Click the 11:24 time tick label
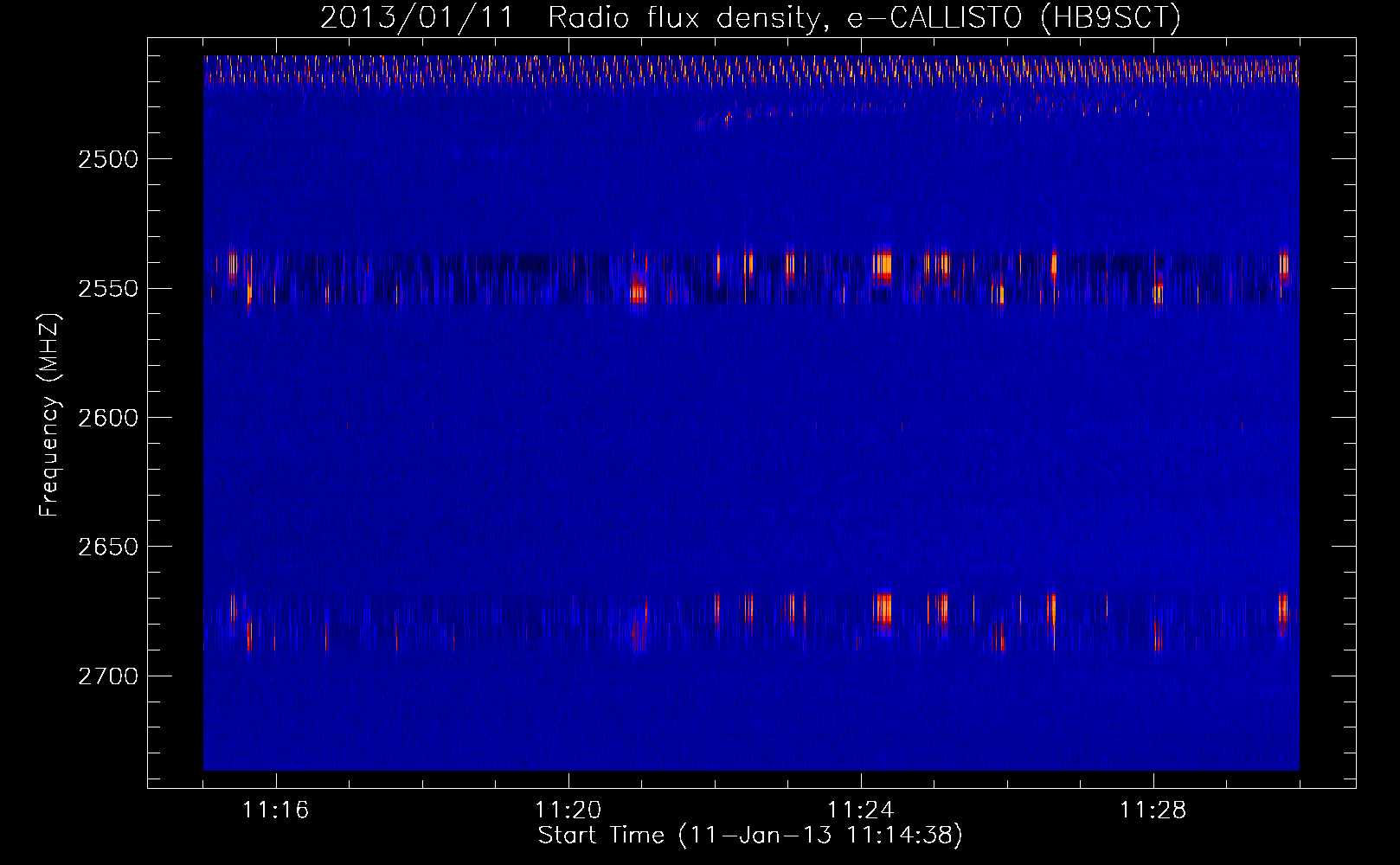Image resolution: width=1400 pixels, height=865 pixels. click(x=860, y=811)
